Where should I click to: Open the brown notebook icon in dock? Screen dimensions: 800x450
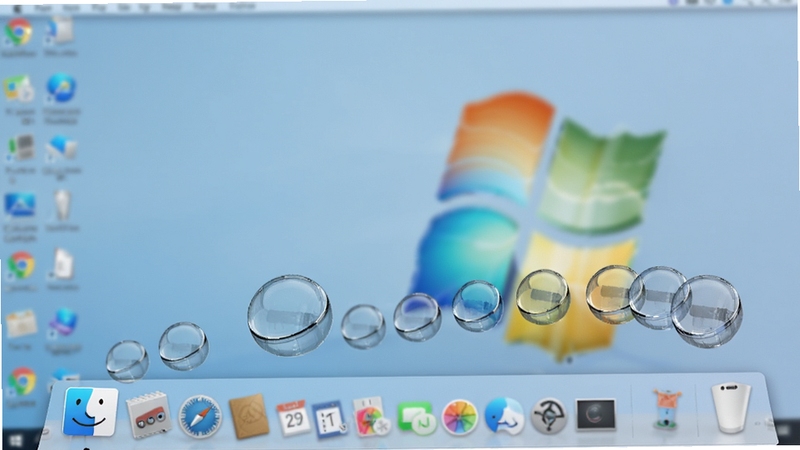click(249, 416)
